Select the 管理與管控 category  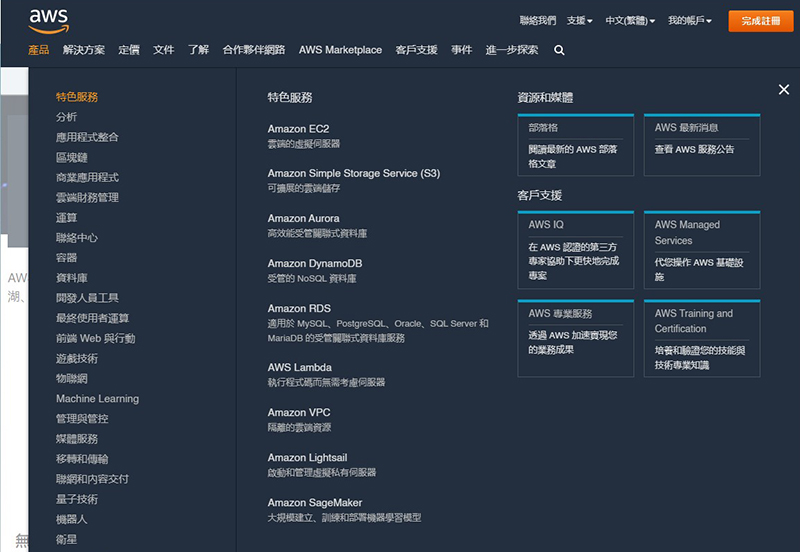[x=82, y=419]
